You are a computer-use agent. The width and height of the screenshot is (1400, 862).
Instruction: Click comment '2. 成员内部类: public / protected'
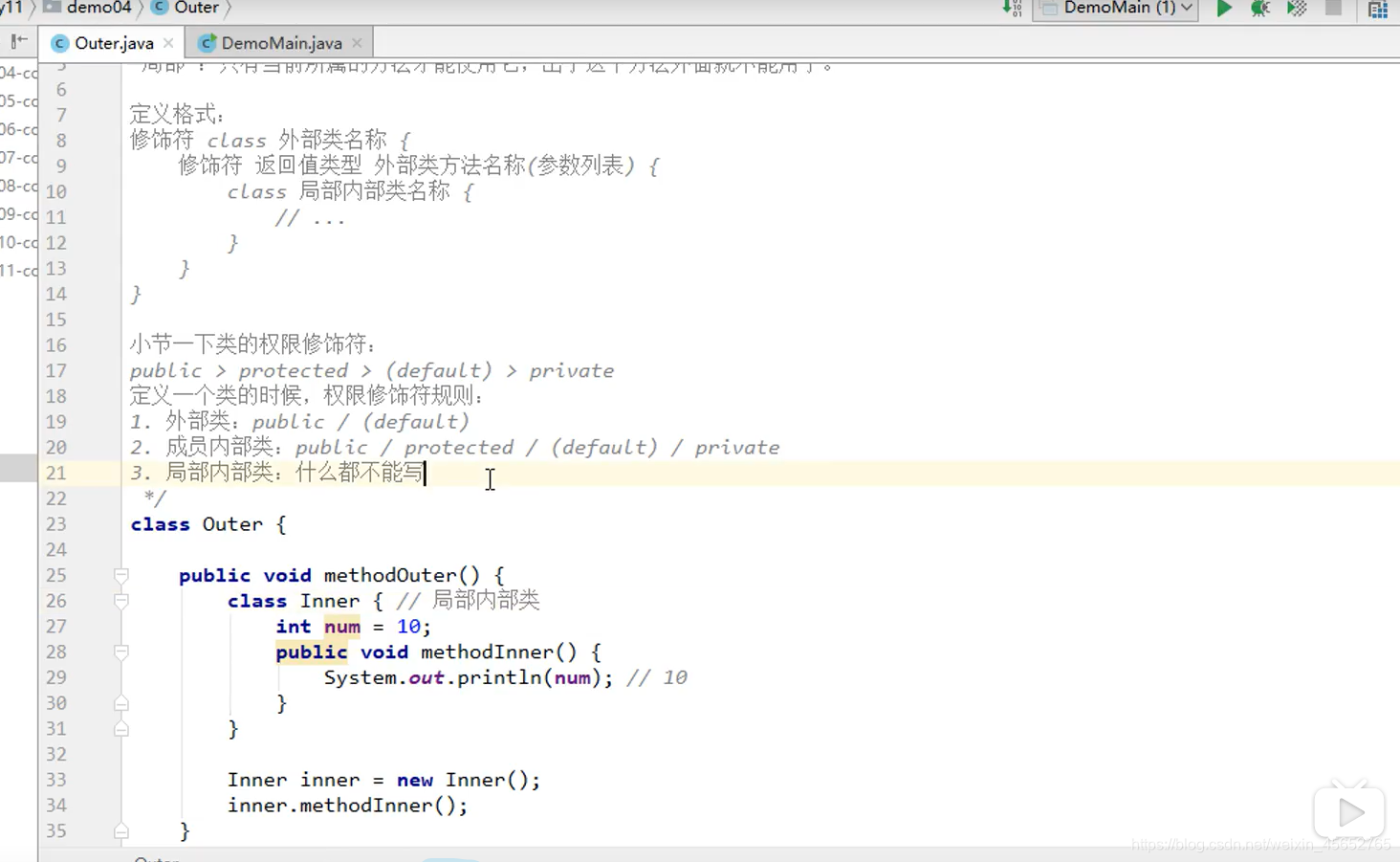[455, 447]
